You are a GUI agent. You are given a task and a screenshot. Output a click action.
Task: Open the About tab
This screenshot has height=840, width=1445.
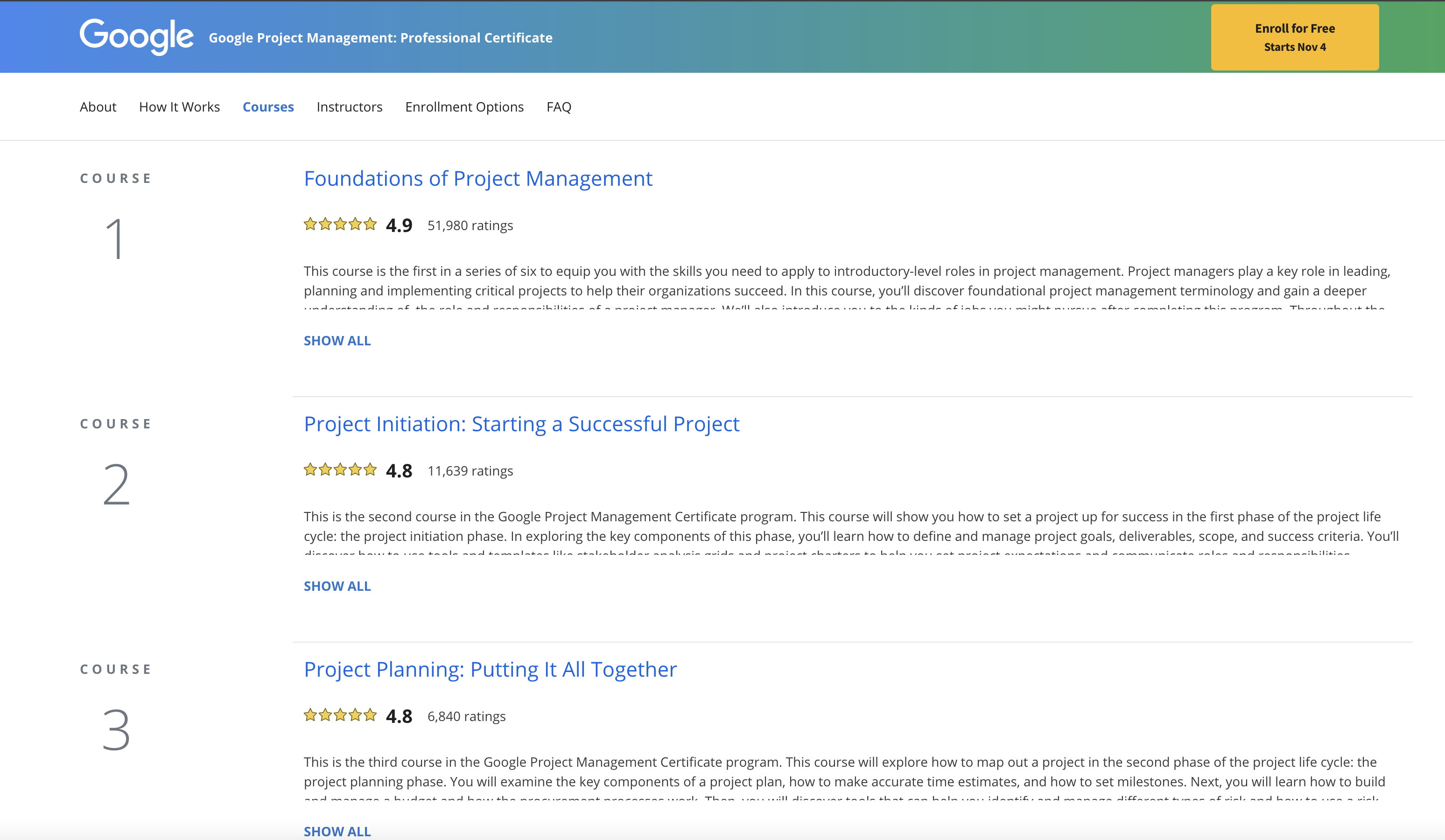(x=98, y=107)
